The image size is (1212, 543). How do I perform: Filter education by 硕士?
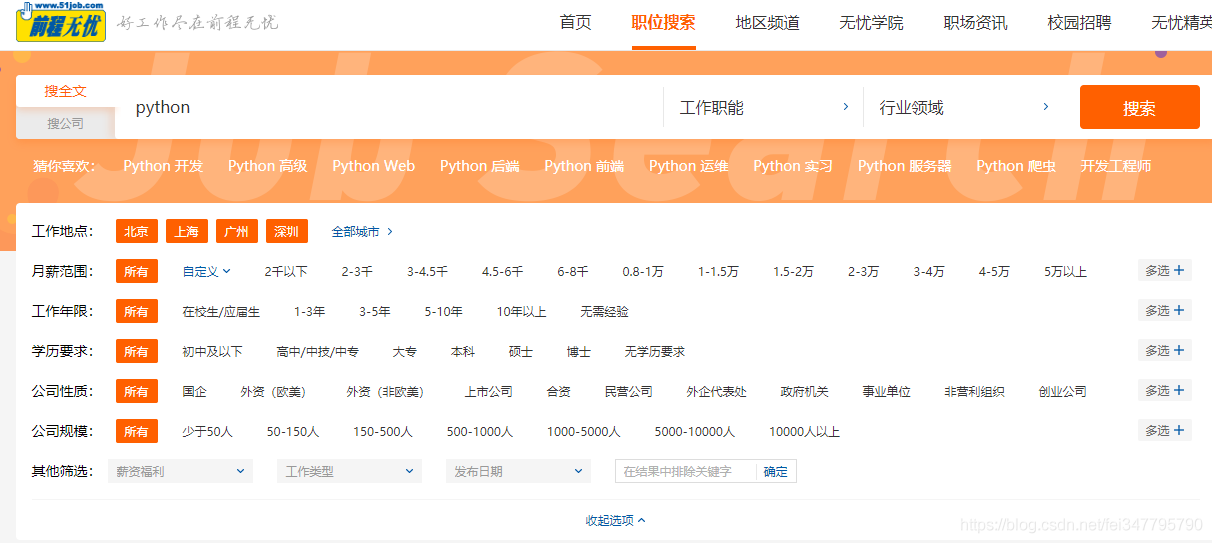[x=521, y=351]
